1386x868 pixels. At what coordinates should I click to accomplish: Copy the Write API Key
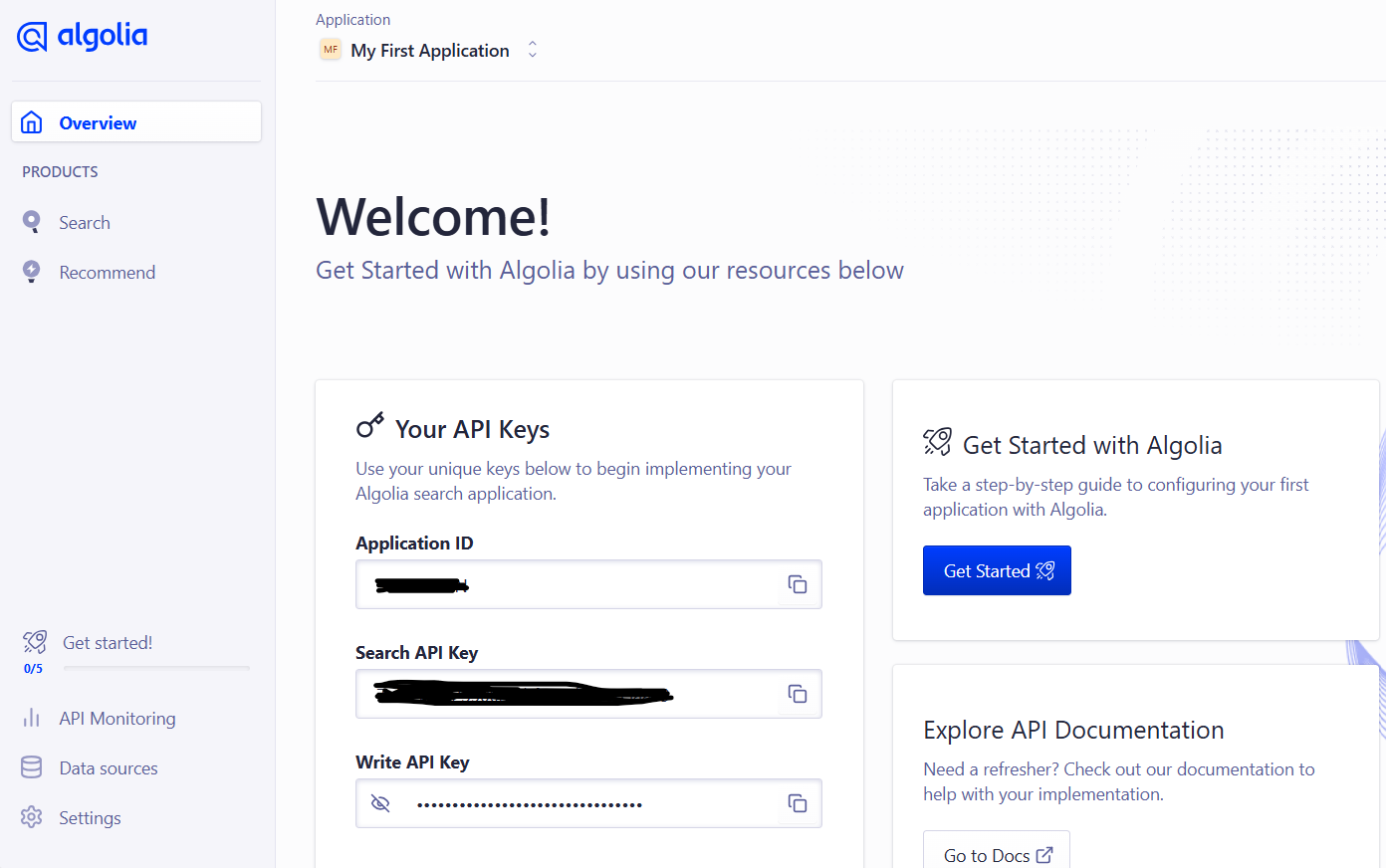click(798, 803)
